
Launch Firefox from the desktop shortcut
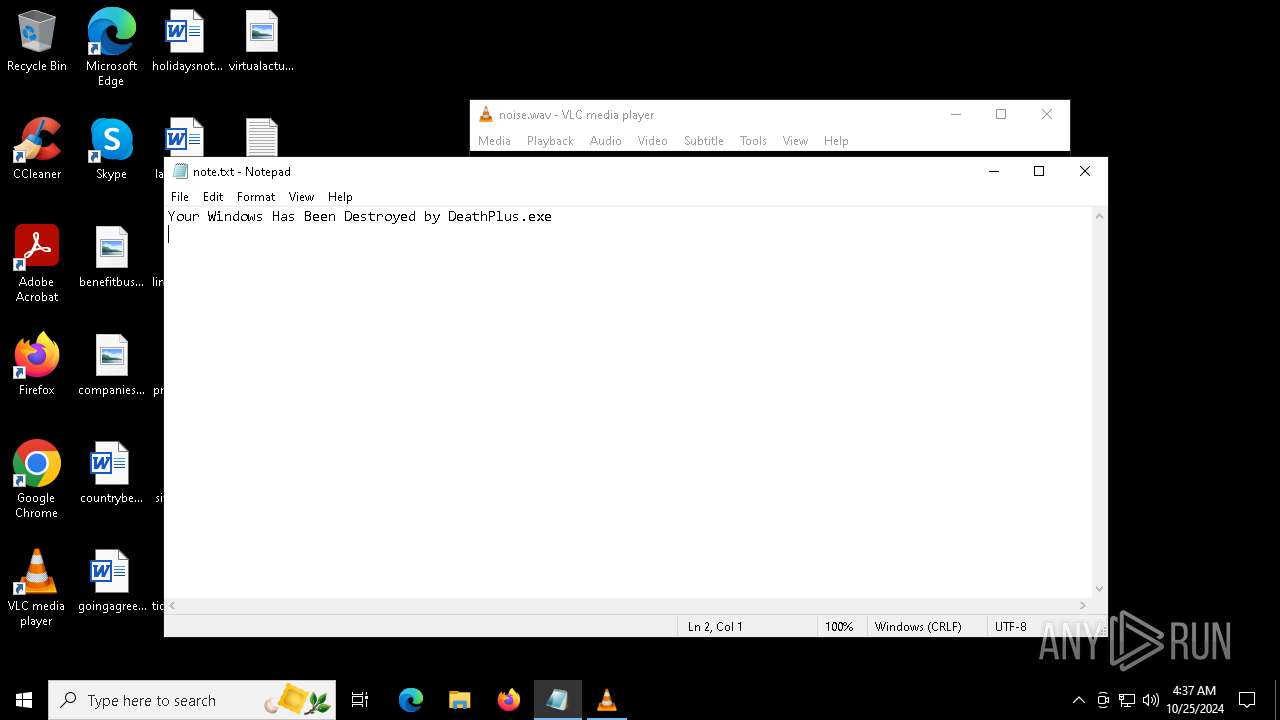37,365
